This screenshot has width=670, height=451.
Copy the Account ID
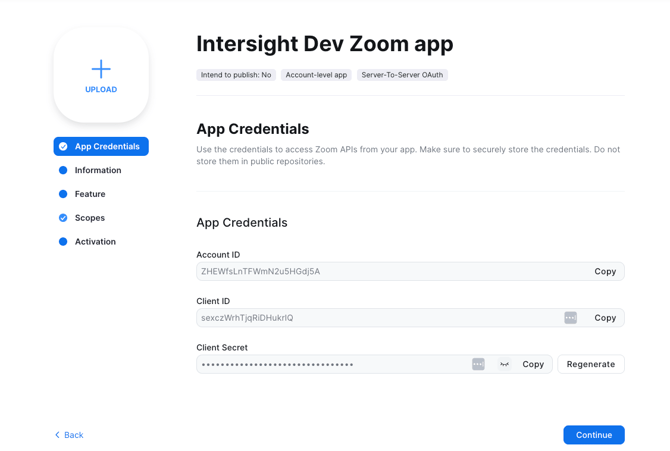point(605,271)
